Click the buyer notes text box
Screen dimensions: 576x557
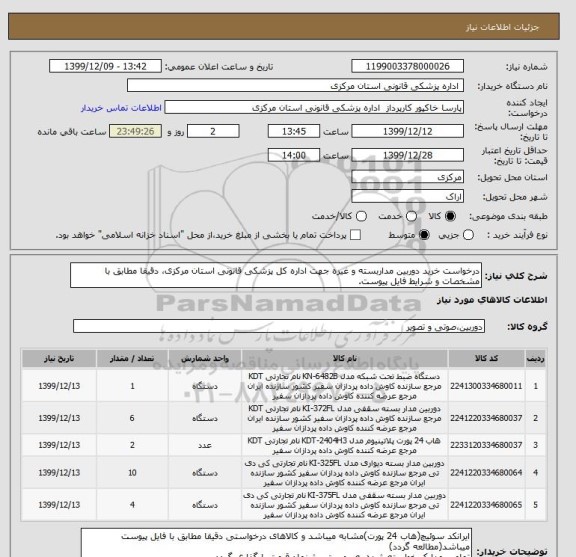(x=276, y=543)
